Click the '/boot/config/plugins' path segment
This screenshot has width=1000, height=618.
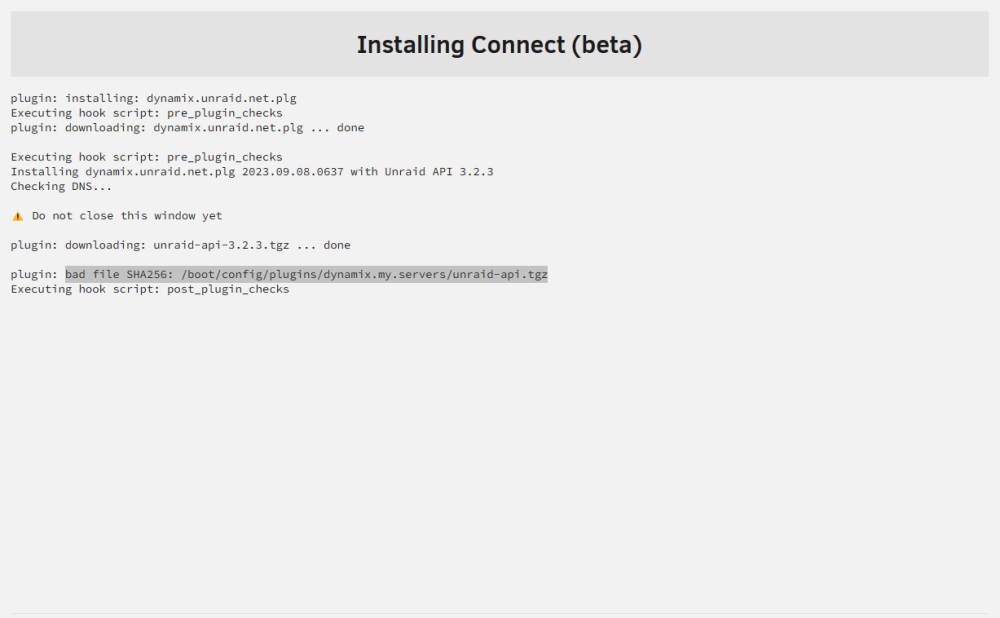click(x=249, y=274)
